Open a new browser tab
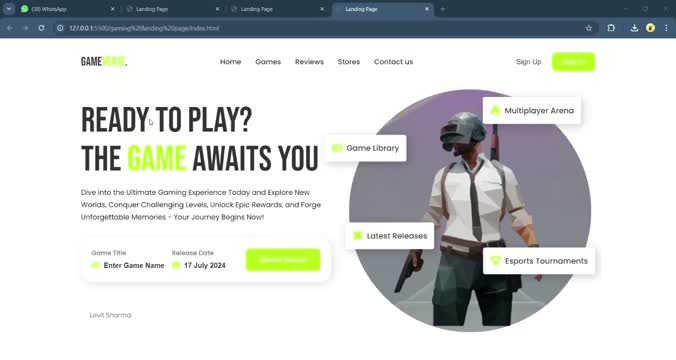Viewport: 676px width, 360px height. pyautogui.click(x=442, y=9)
